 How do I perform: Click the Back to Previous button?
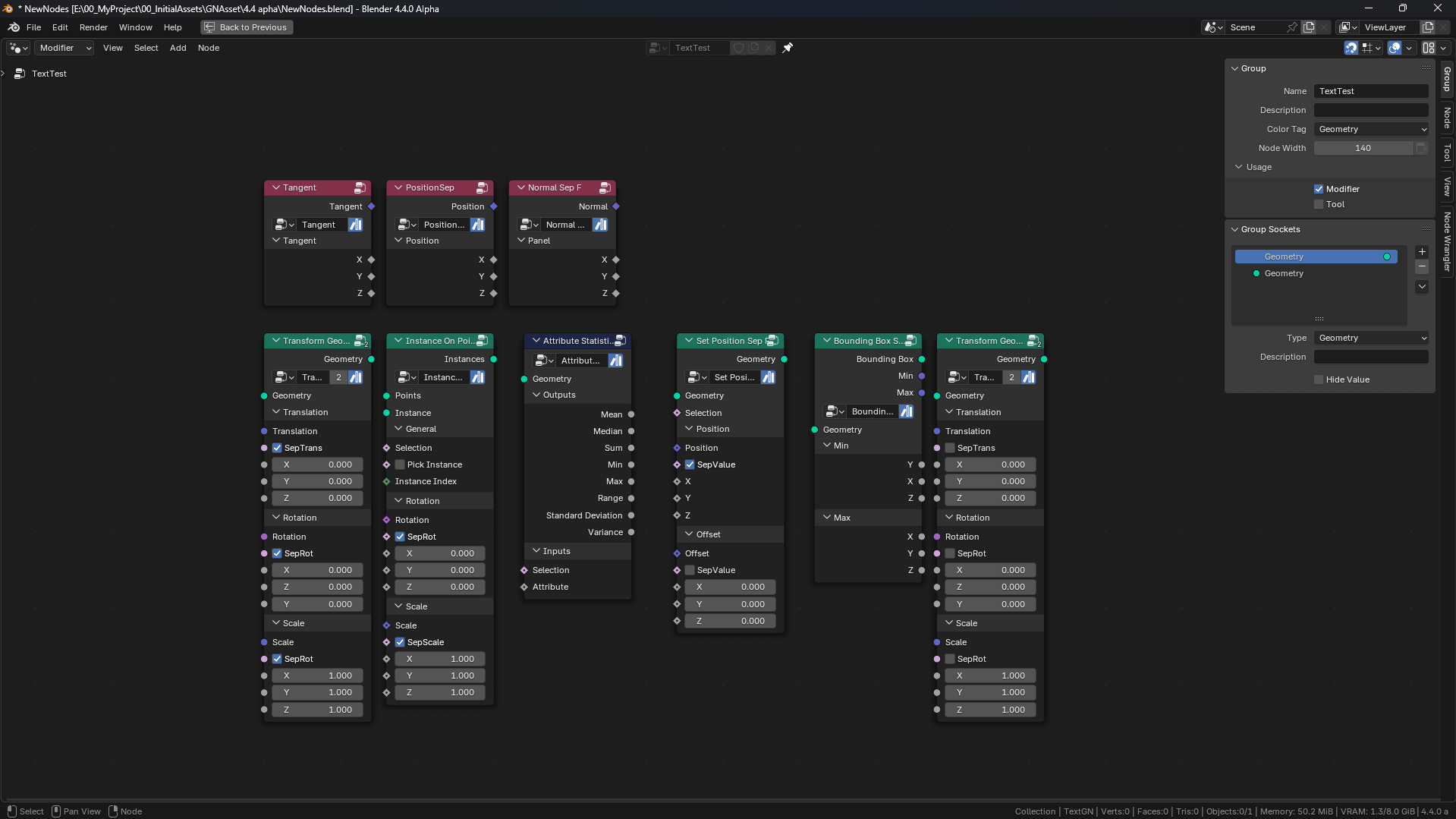(x=247, y=27)
